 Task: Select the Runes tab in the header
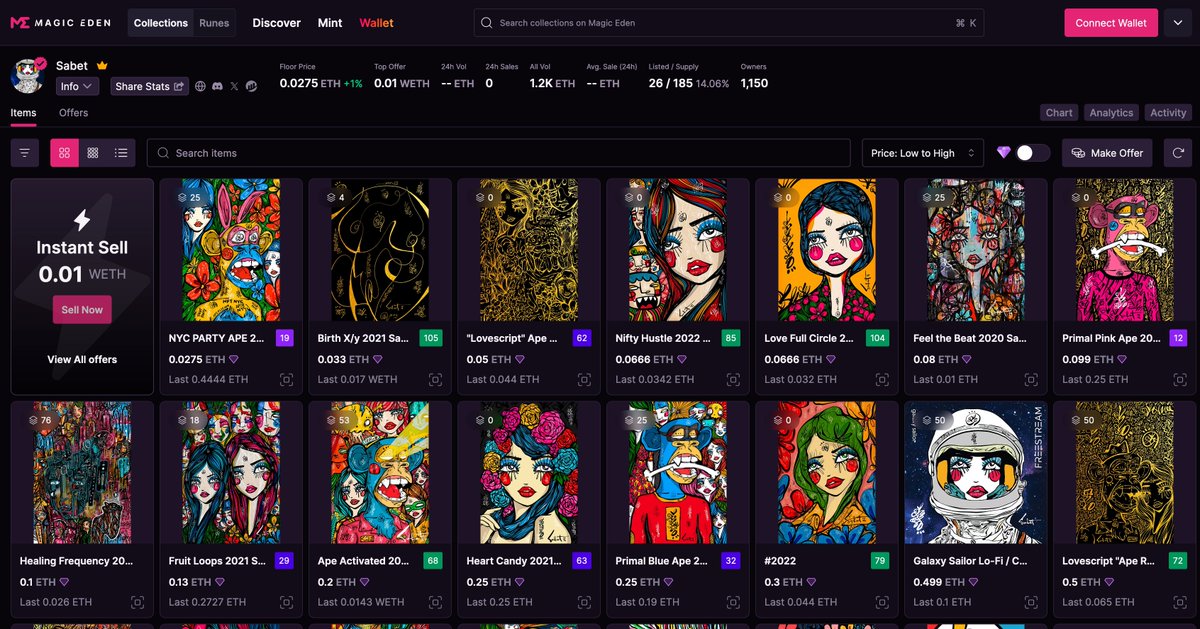[x=214, y=23]
